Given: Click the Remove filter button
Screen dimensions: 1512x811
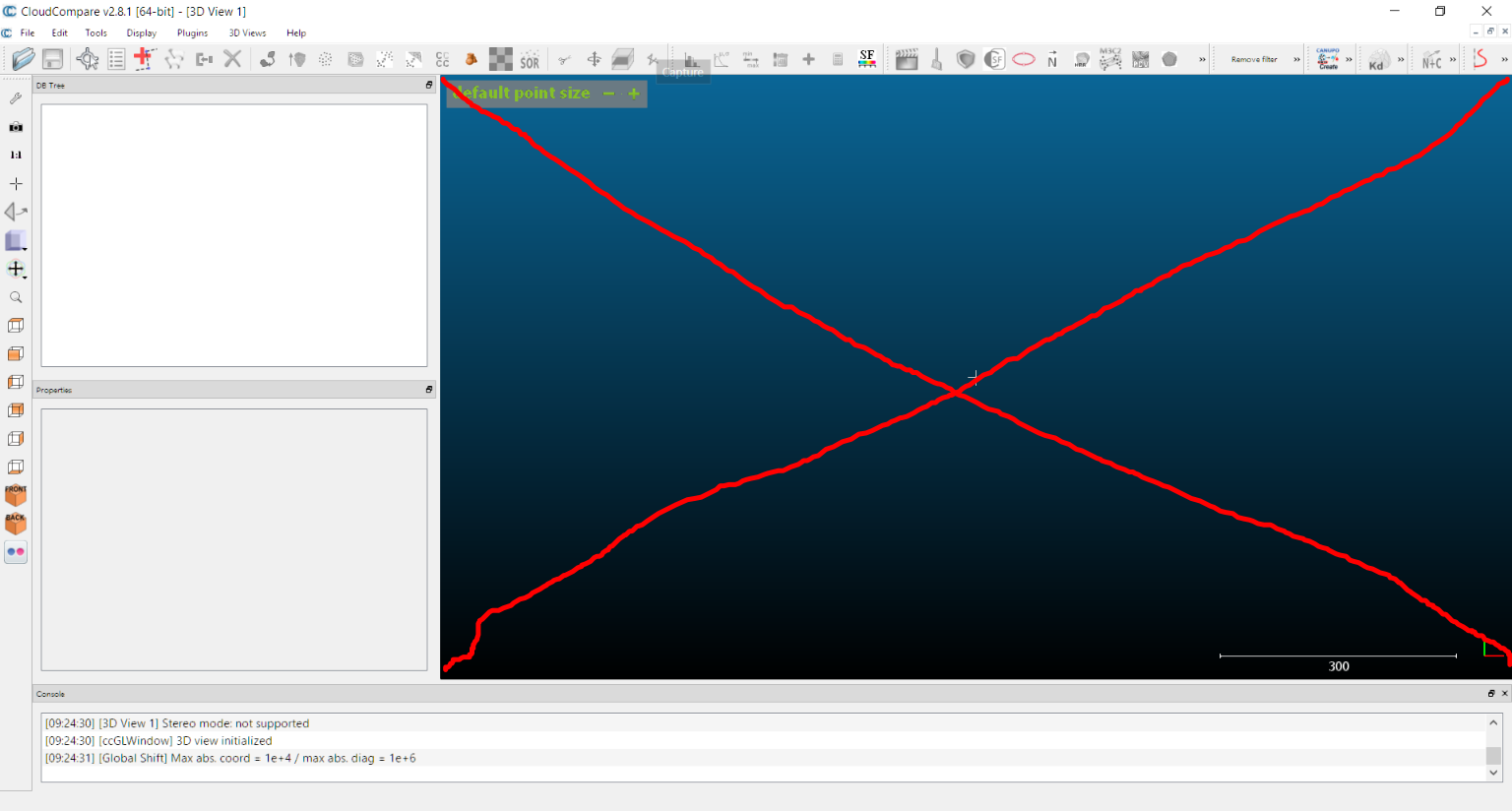Looking at the screenshot, I should click(x=1253, y=60).
